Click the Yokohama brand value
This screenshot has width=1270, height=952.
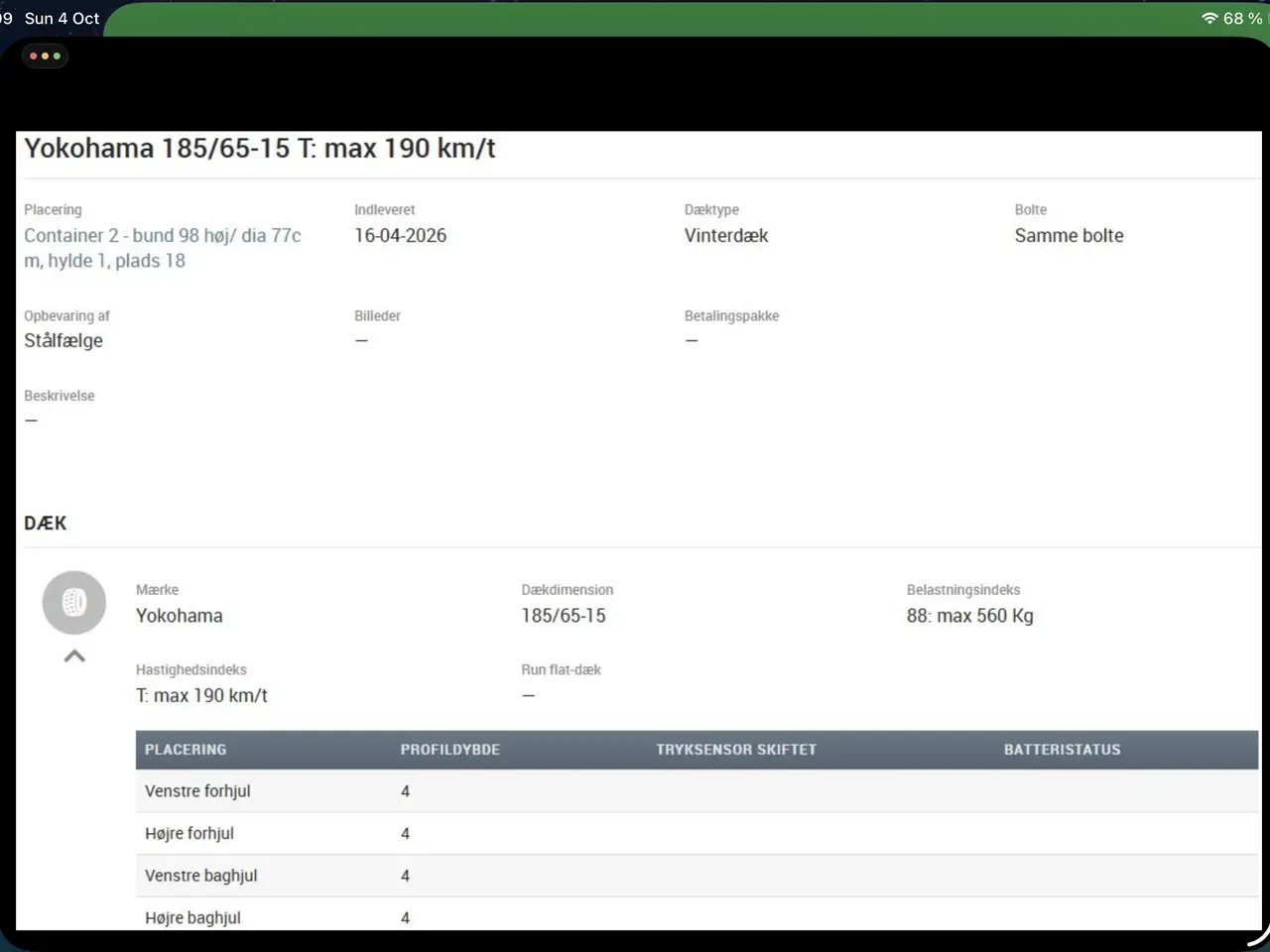pyautogui.click(x=180, y=616)
